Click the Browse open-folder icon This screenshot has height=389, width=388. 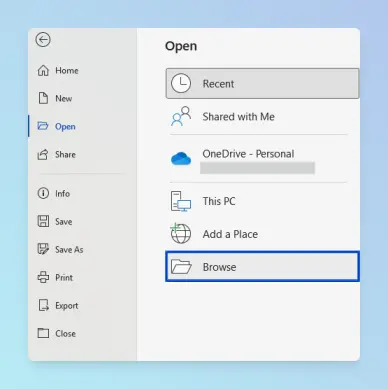pos(181,267)
